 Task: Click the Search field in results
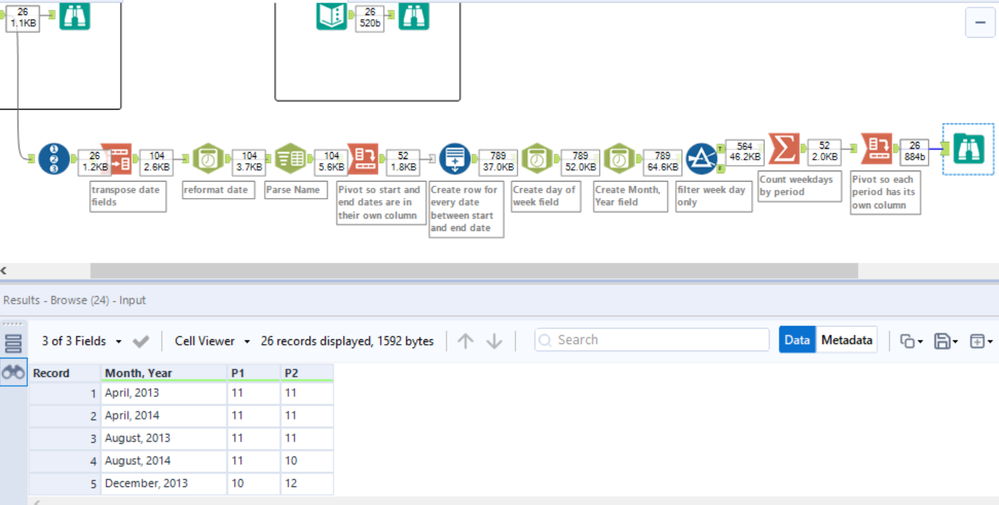click(x=652, y=340)
